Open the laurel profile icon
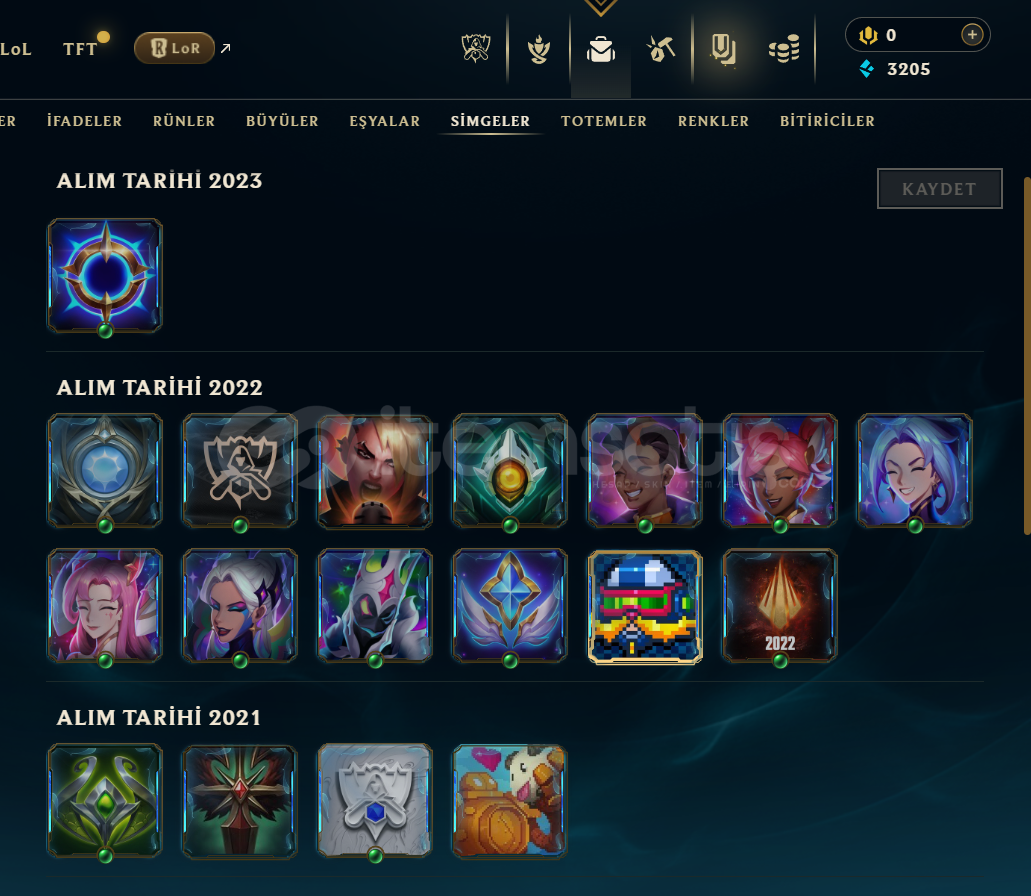The height and width of the screenshot is (896, 1031). pyautogui.click(x=539, y=49)
